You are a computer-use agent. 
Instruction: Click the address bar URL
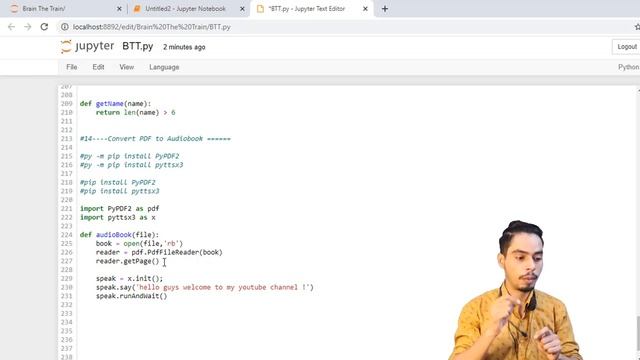point(151,27)
